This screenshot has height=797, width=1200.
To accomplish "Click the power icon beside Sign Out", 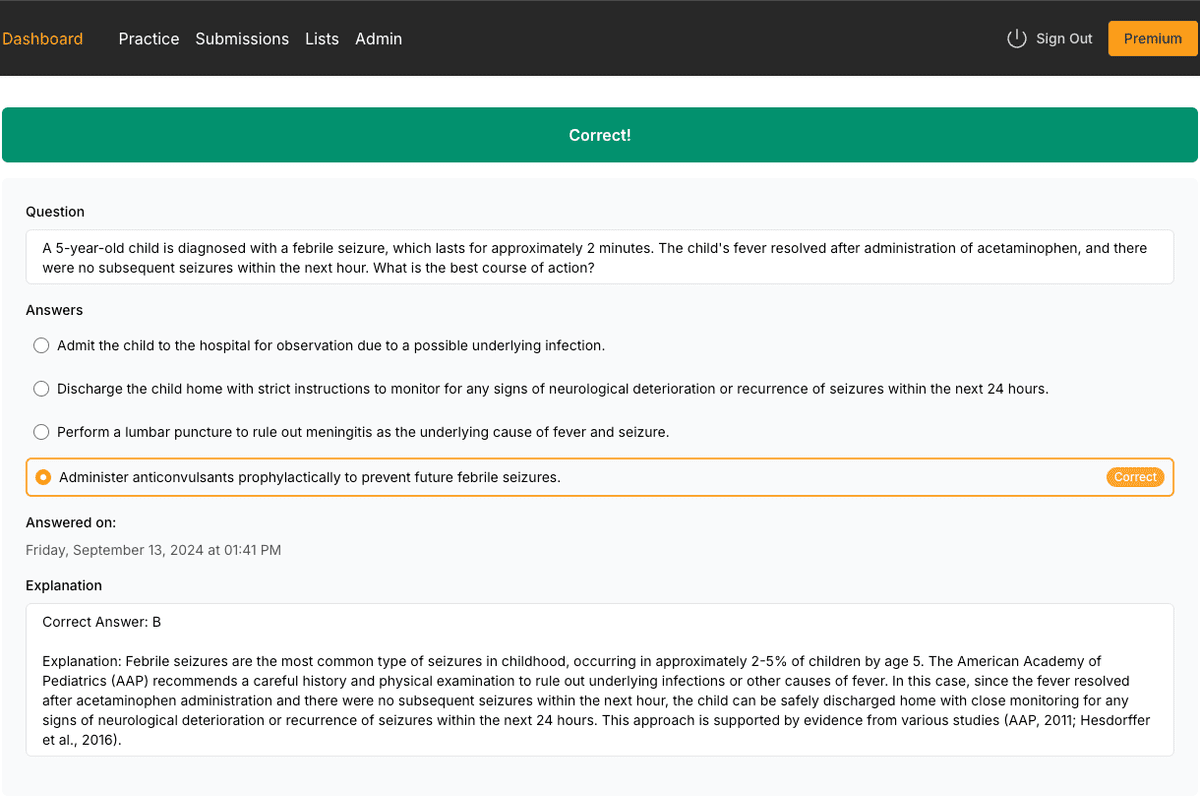I will pyautogui.click(x=1016, y=39).
